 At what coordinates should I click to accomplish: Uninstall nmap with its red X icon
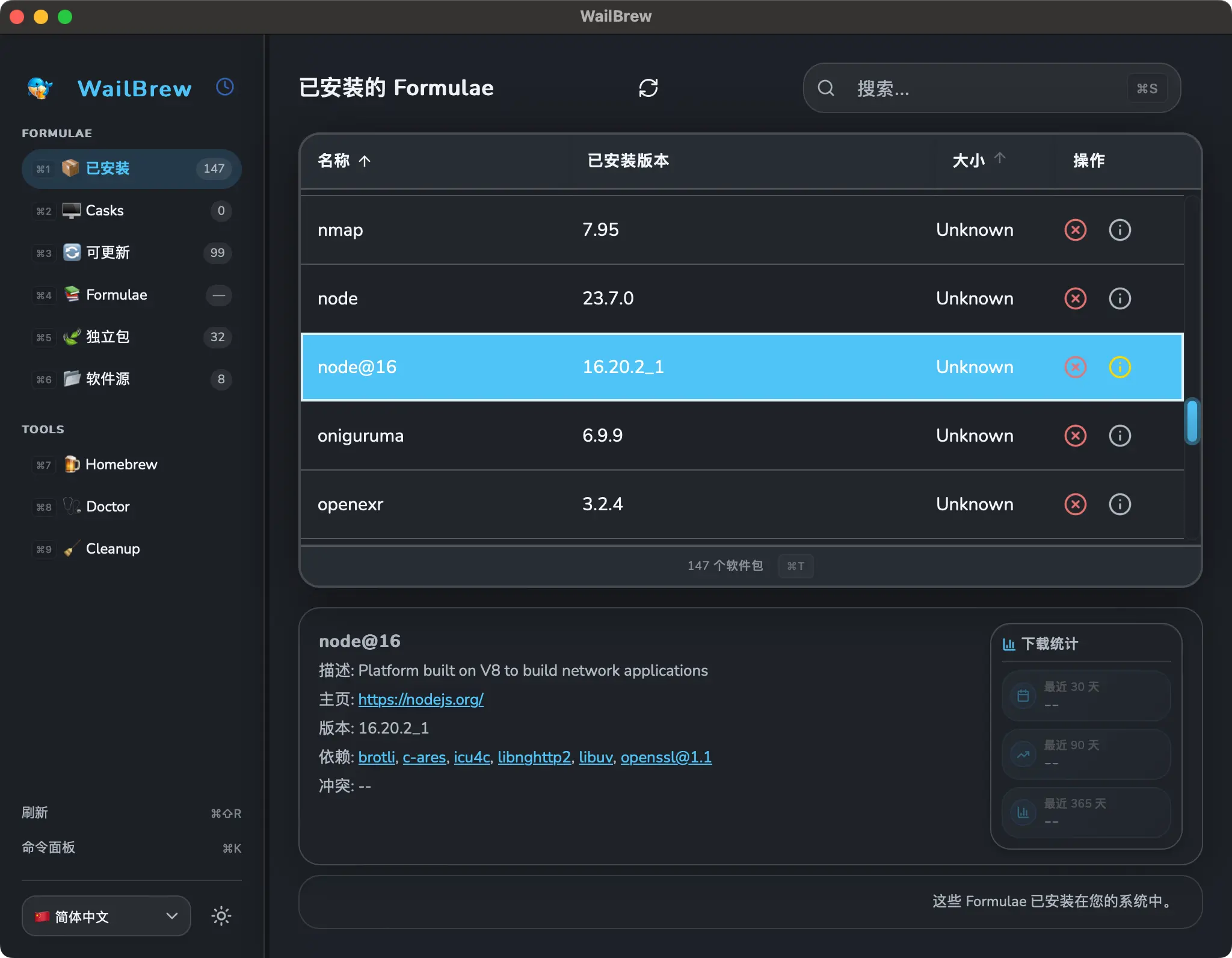point(1075,230)
